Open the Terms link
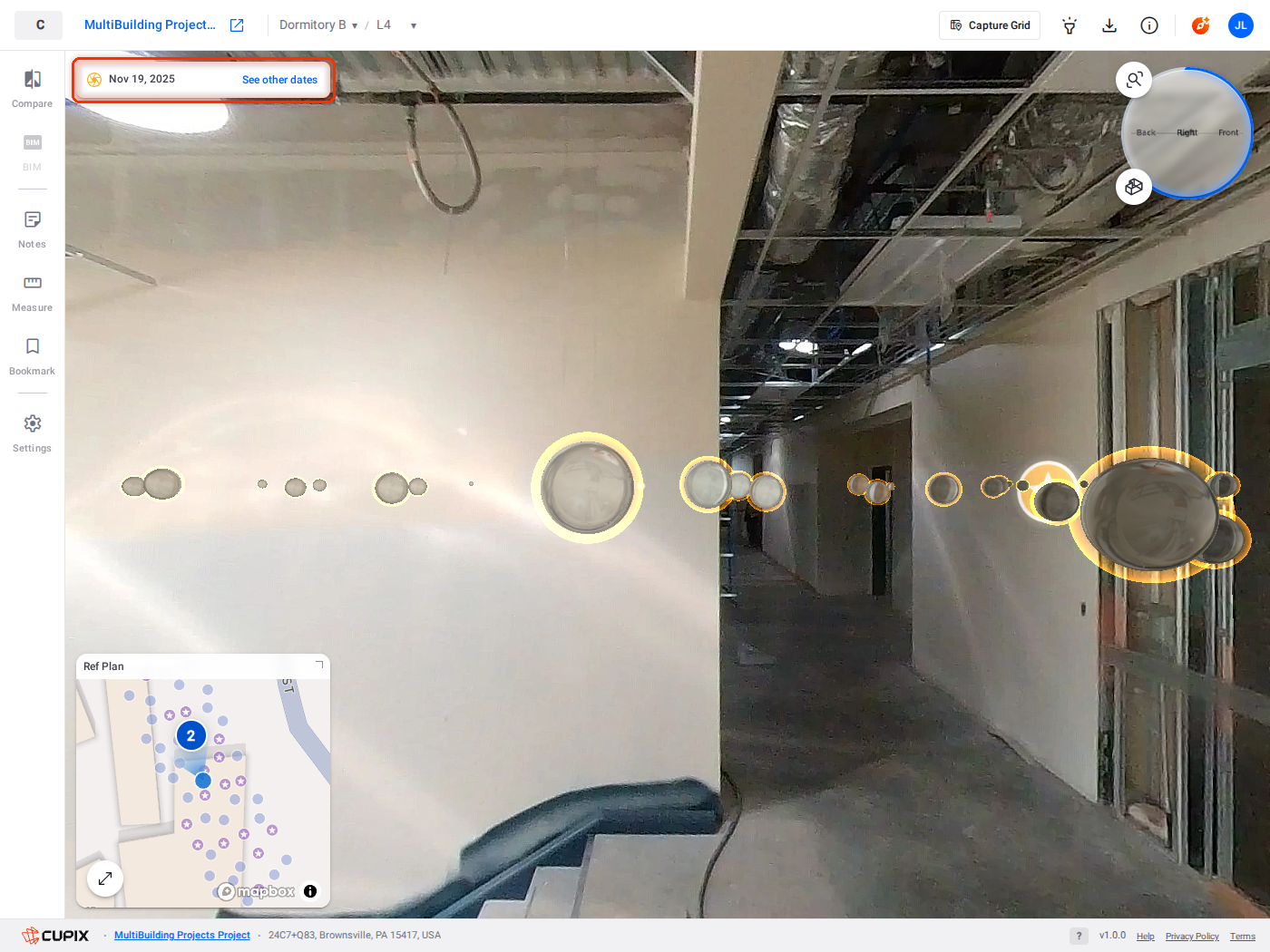Image resolution: width=1270 pixels, height=952 pixels. pos(1243,937)
